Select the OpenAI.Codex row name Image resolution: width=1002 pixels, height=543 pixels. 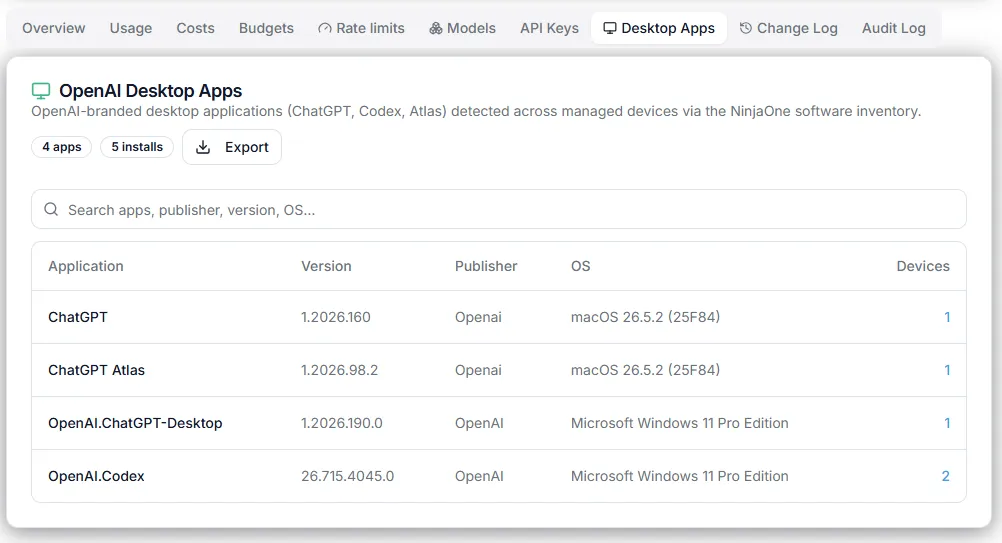[96, 477]
